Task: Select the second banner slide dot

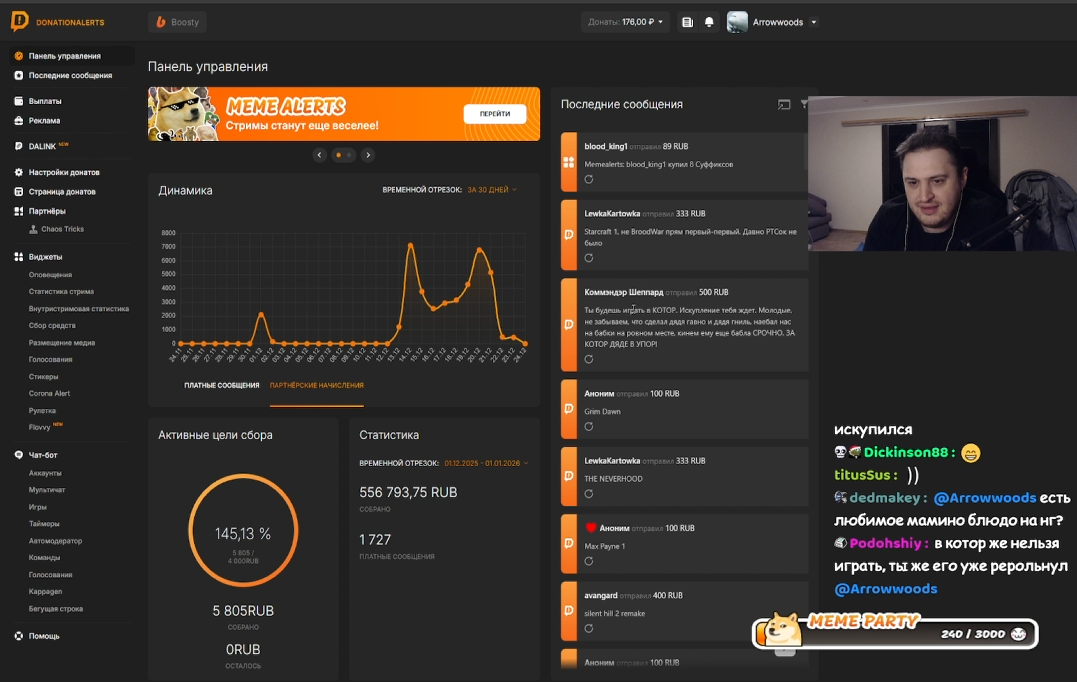Action: coord(349,155)
